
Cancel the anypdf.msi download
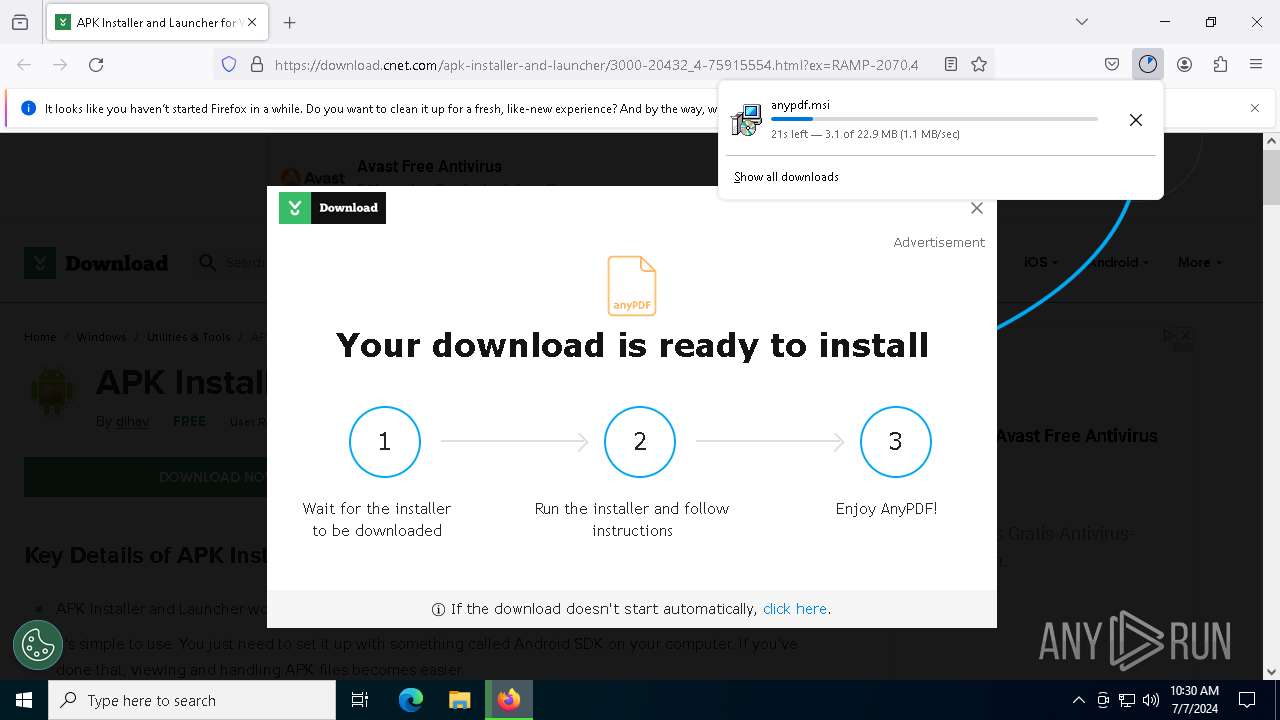[1136, 120]
